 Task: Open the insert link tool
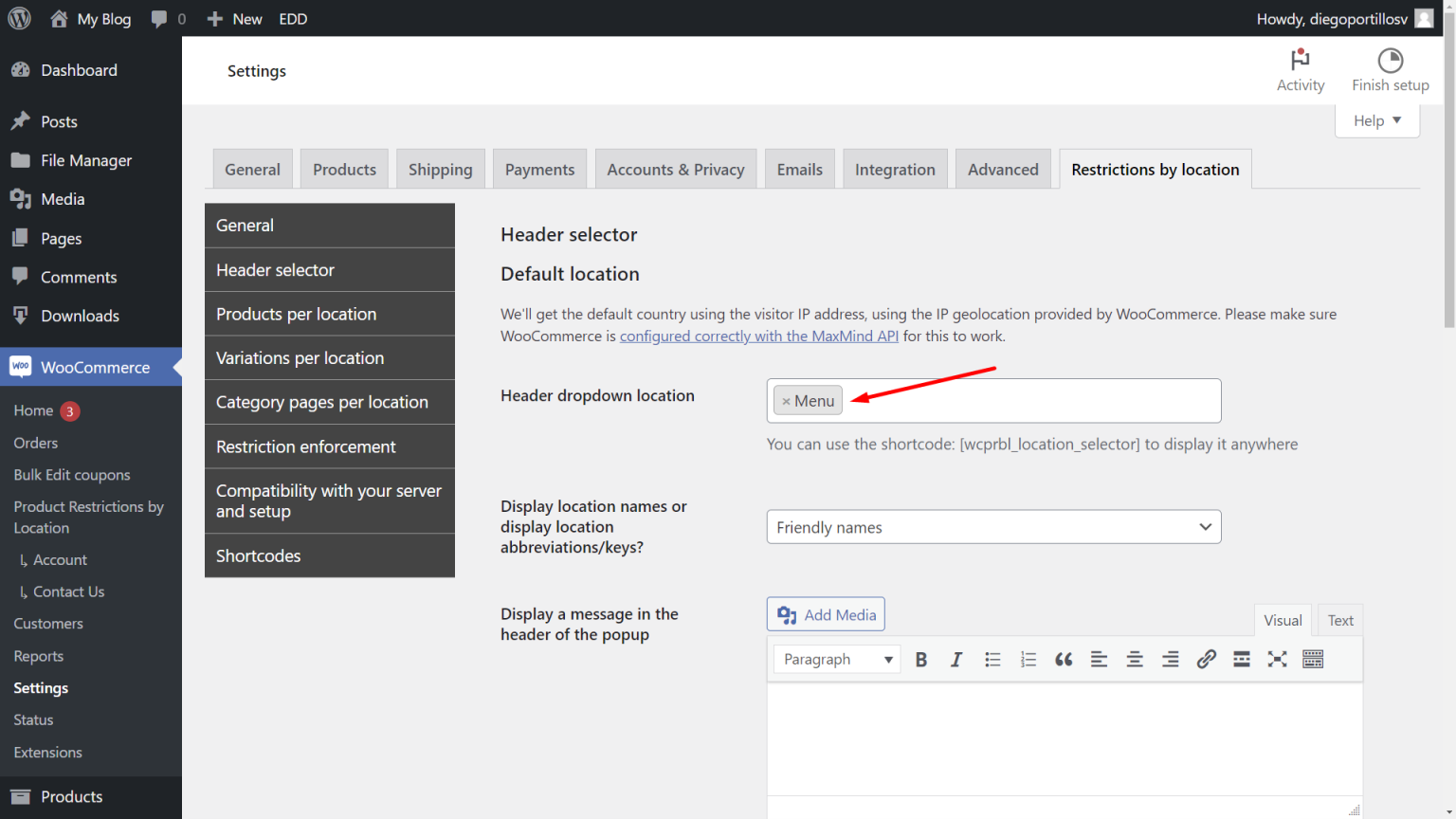(1205, 659)
